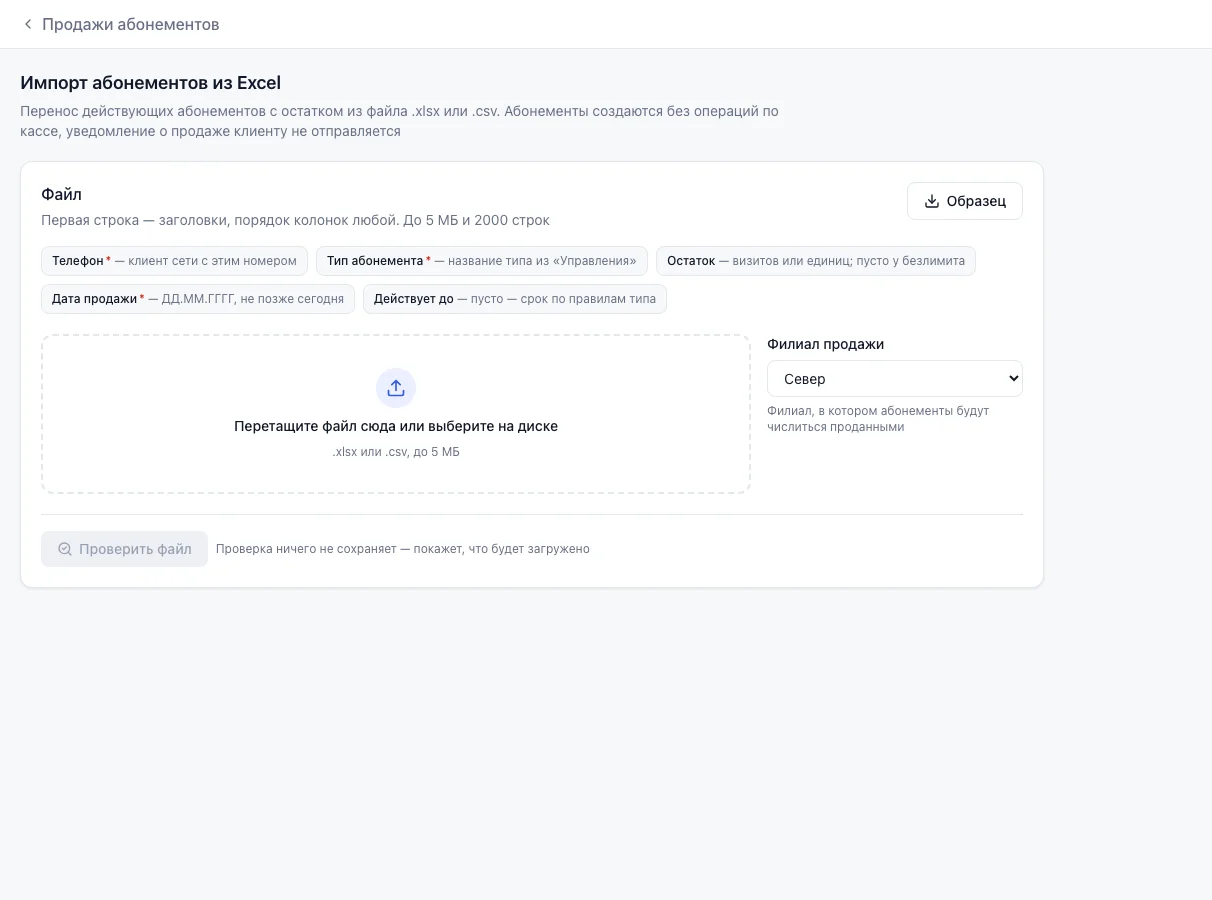
Task: Open the Филиал продажи dropdown showing Север
Action: coord(895,379)
